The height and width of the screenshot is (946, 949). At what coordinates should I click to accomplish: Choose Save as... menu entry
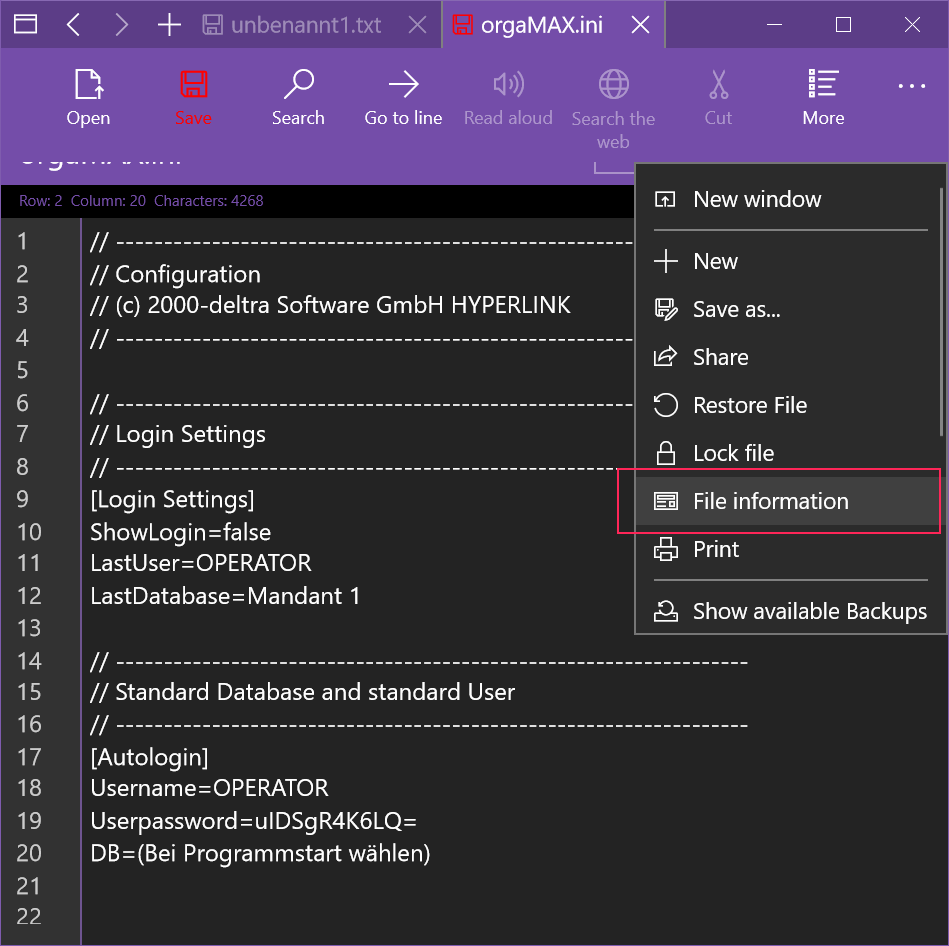[790, 309]
